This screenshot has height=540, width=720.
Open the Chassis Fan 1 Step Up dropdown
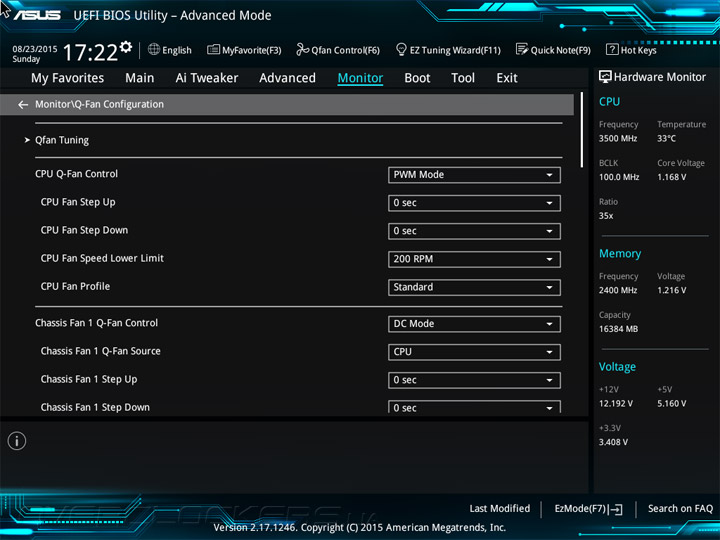tap(474, 380)
